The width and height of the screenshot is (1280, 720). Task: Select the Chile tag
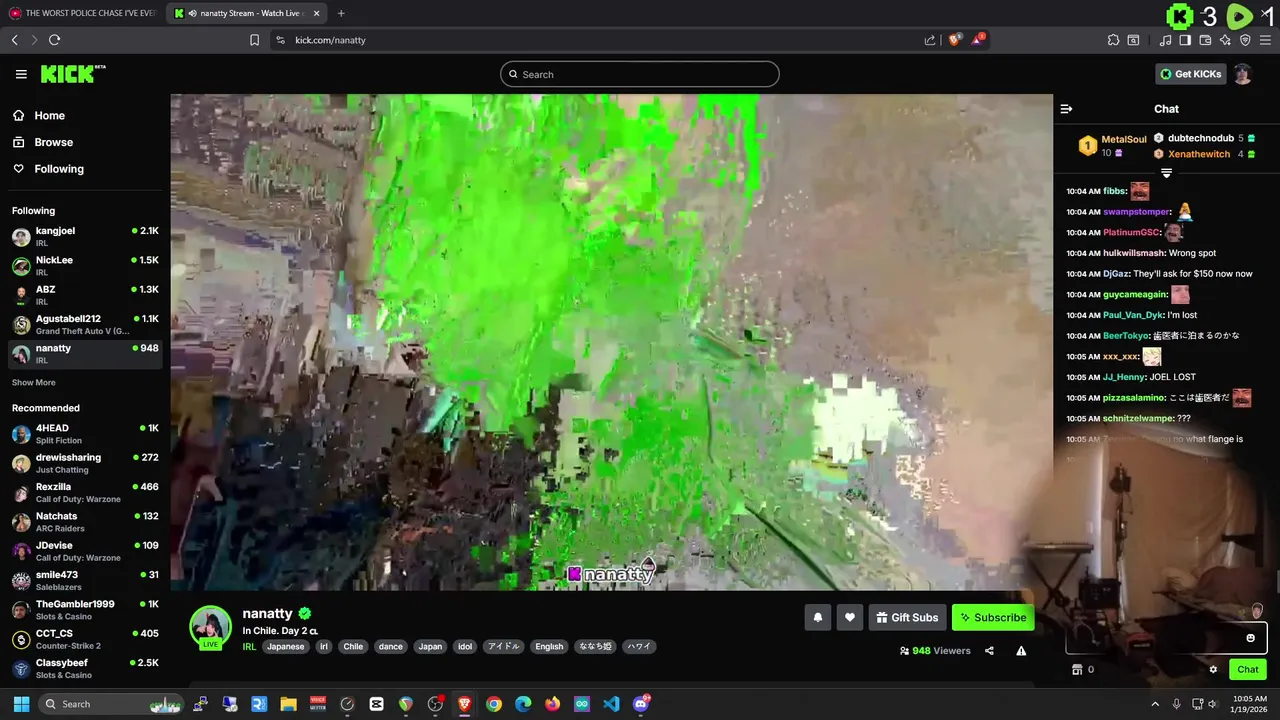click(x=353, y=647)
